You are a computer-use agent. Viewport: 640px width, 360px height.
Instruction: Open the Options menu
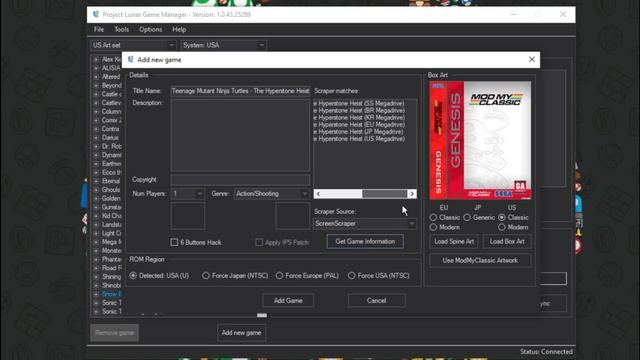150,29
